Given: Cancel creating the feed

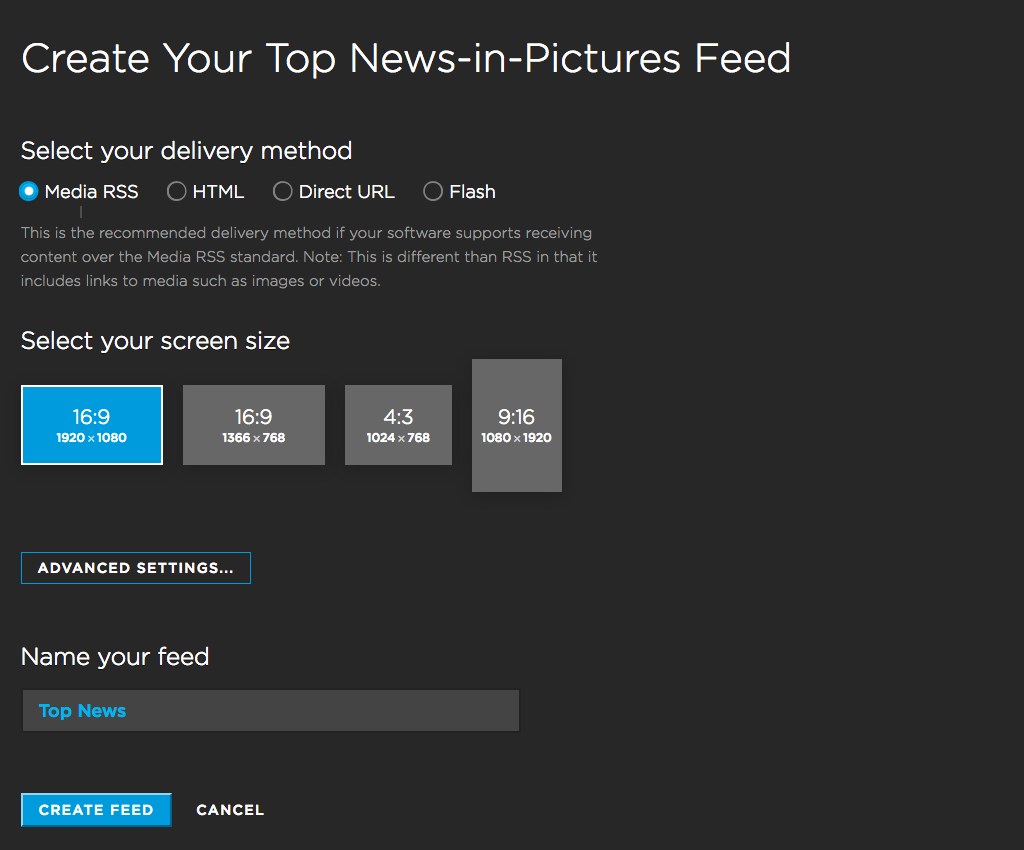Looking at the screenshot, I should pos(230,810).
